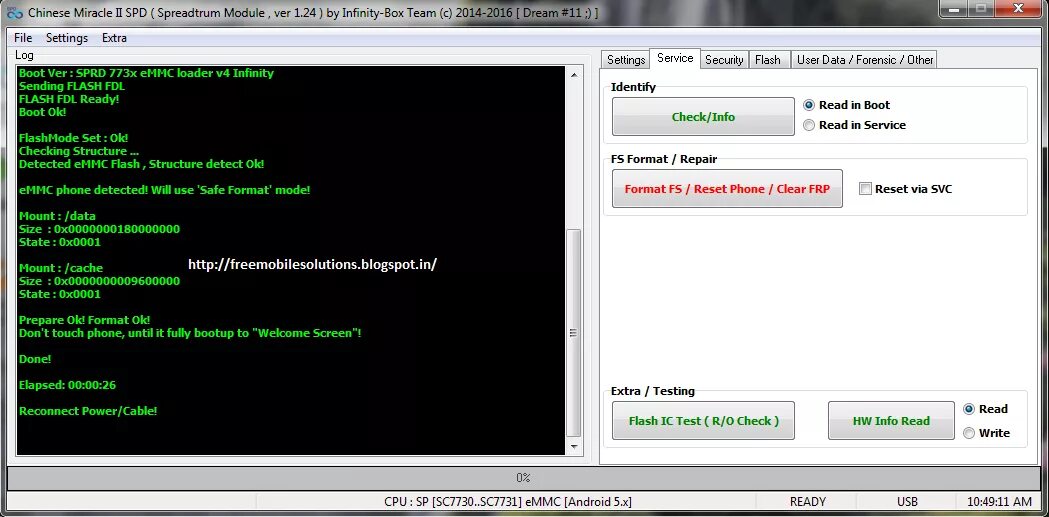Image resolution: width=1049 pixels, height=517 pixels.
Task: Click the USB status entry
Action: pos(907,502)
